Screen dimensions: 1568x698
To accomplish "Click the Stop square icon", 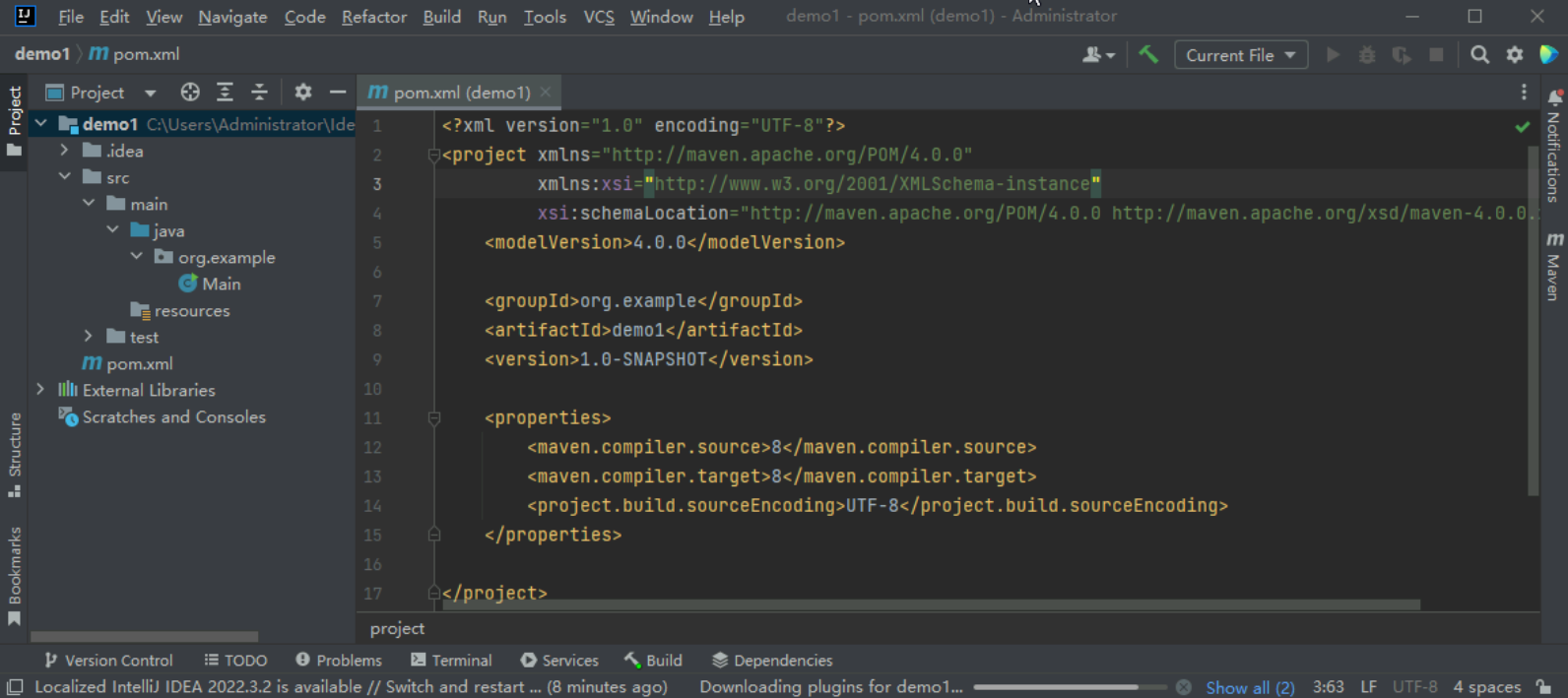I will (x=1436, y=55).
